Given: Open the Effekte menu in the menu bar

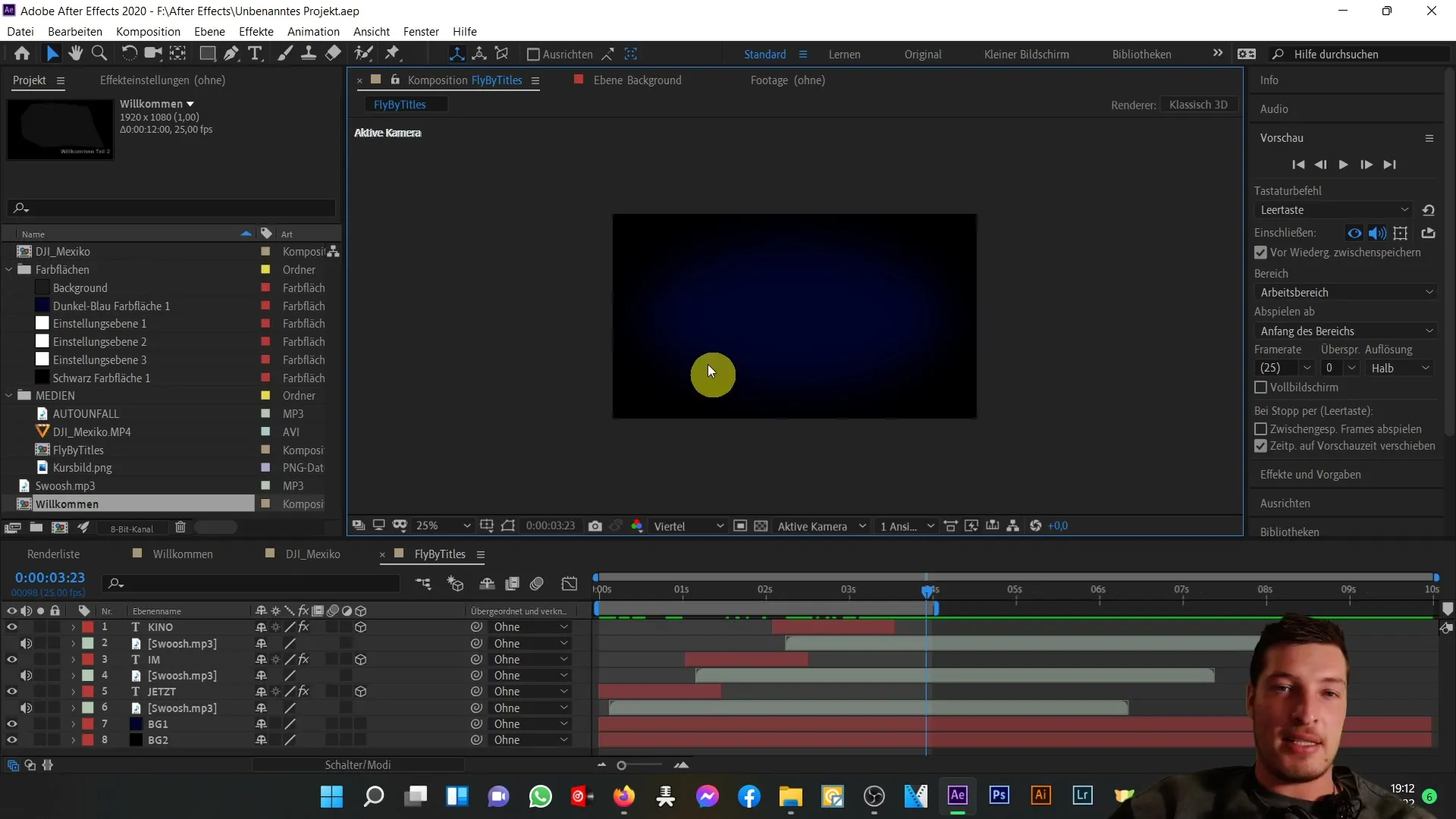Looking at the screenshot, I should 256,31.
